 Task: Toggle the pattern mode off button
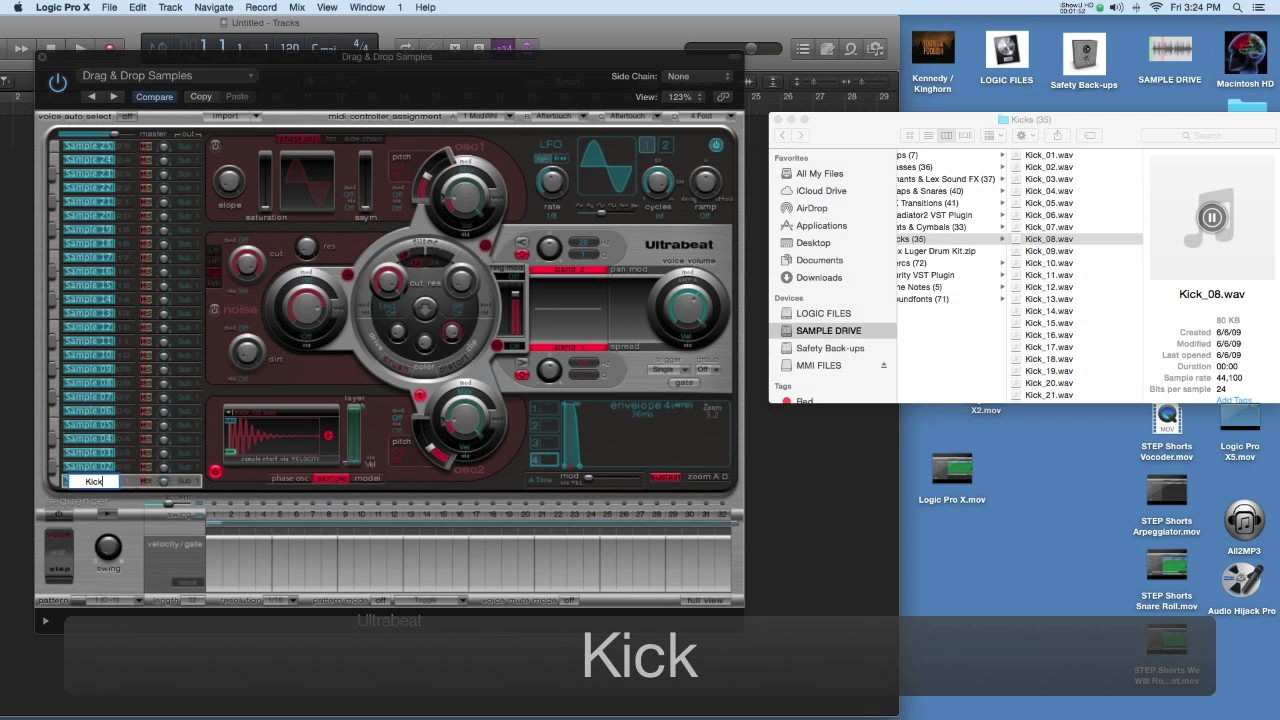(x=381, y=601)
